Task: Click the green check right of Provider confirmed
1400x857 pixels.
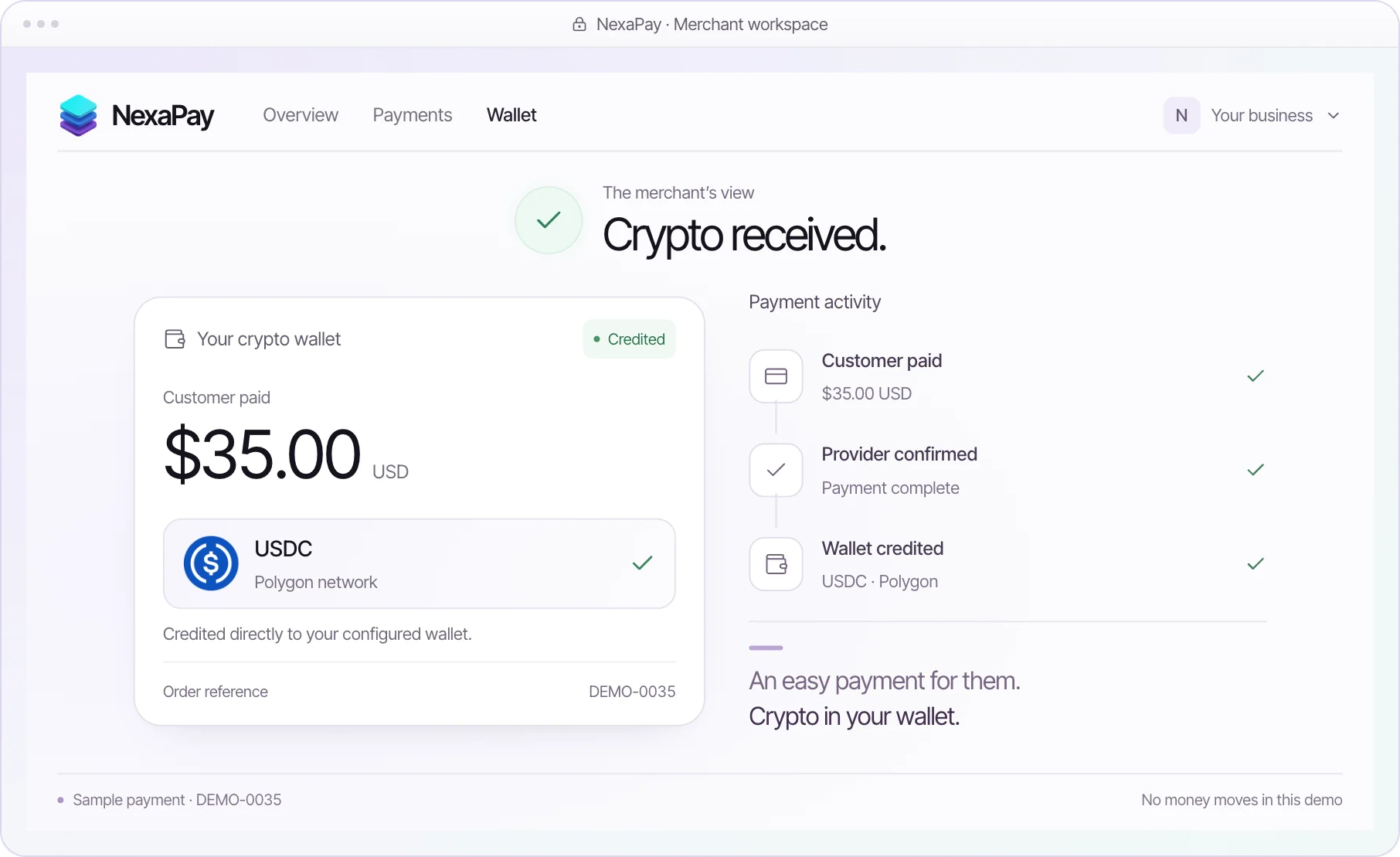Action: pyautogui.click(x=1256, y=470)
